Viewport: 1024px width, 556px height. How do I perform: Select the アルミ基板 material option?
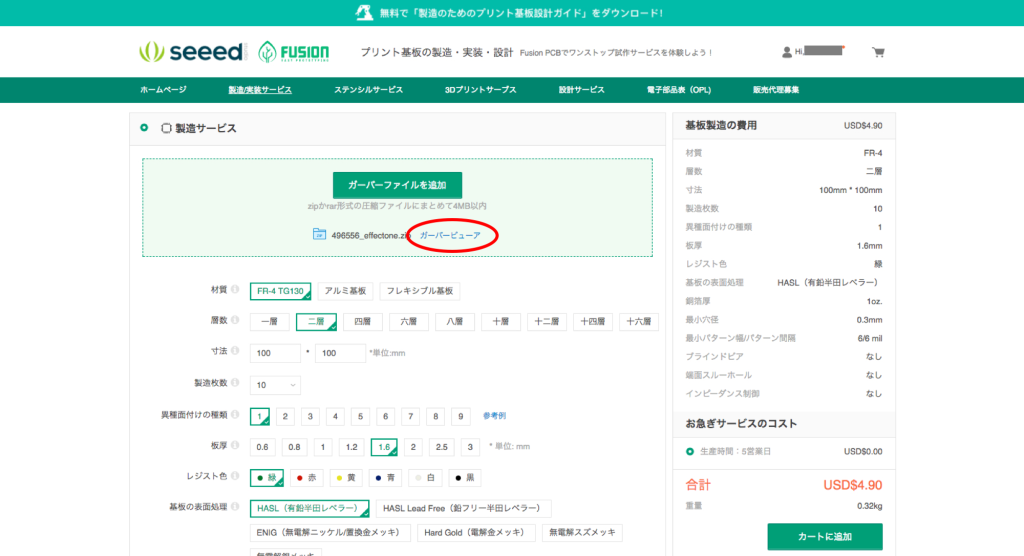coord(346,291)
